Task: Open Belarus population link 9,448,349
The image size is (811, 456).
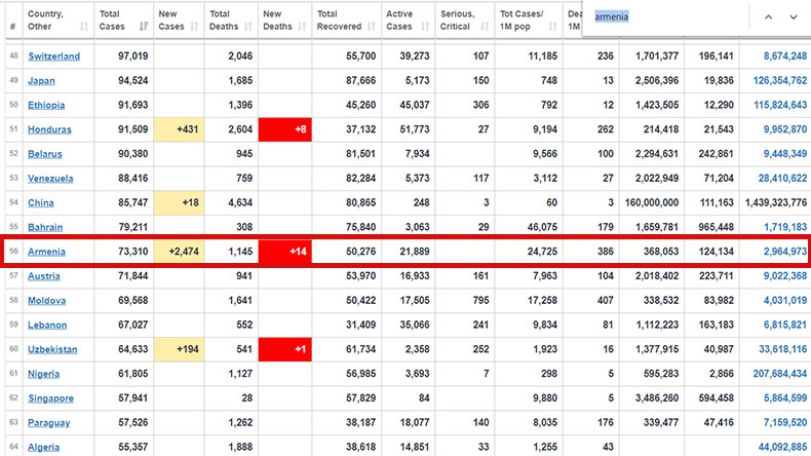Action: point(785,154)
